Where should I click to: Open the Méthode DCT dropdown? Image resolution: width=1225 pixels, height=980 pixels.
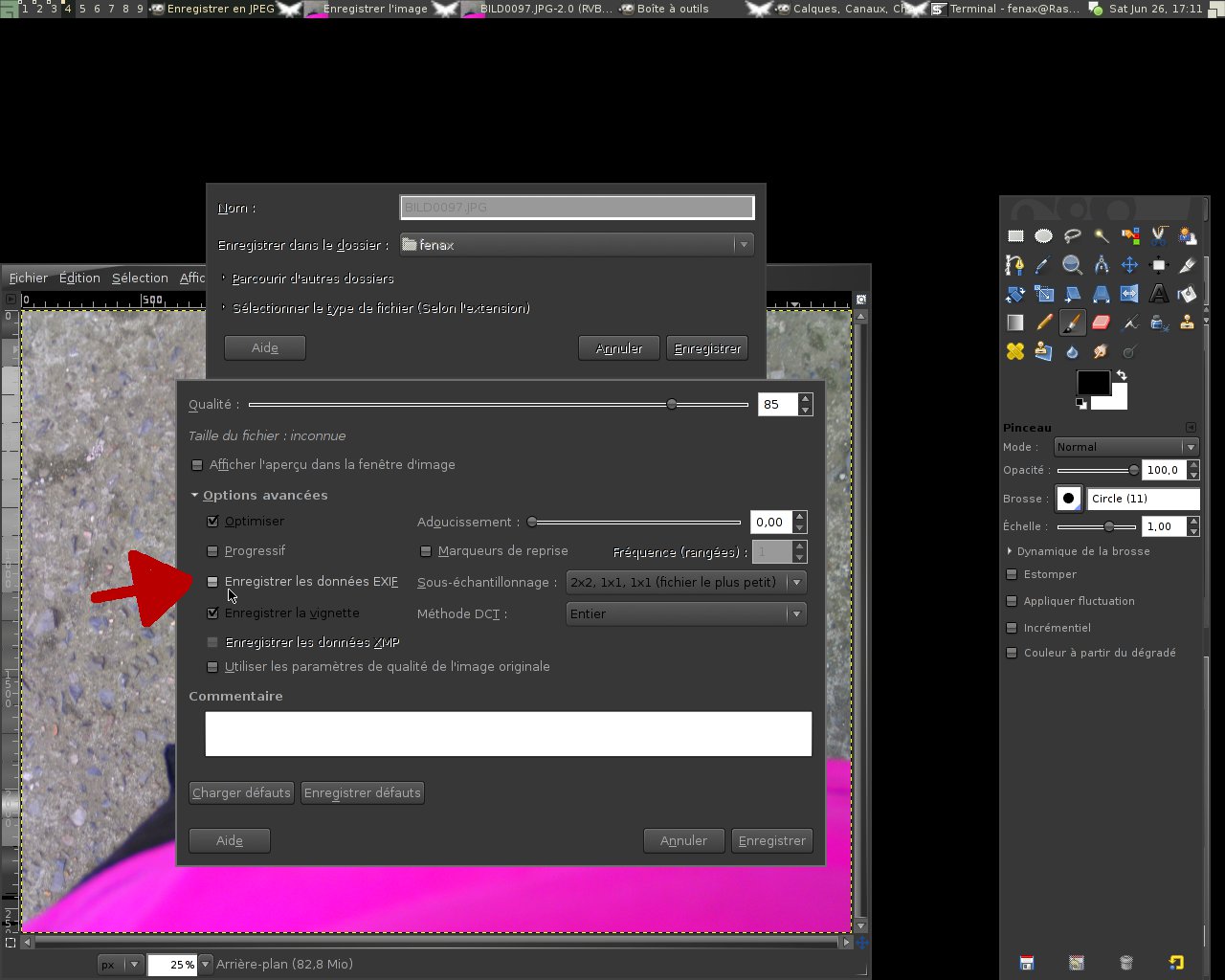coord(686,613)
